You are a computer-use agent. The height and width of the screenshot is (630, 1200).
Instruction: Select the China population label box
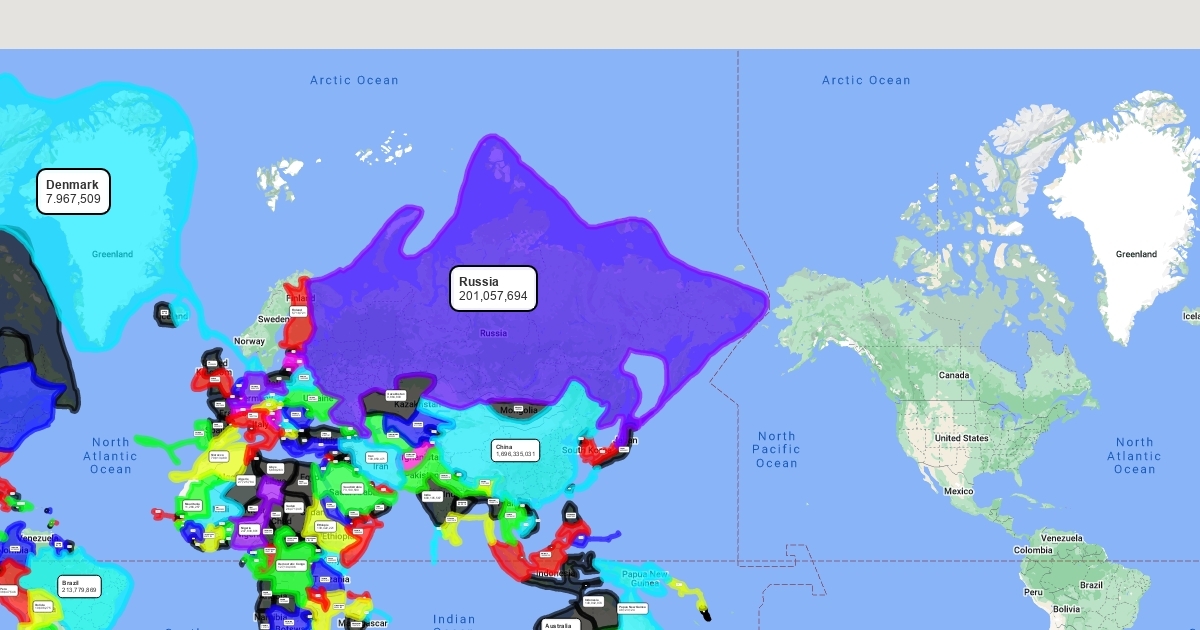point(515,450)
